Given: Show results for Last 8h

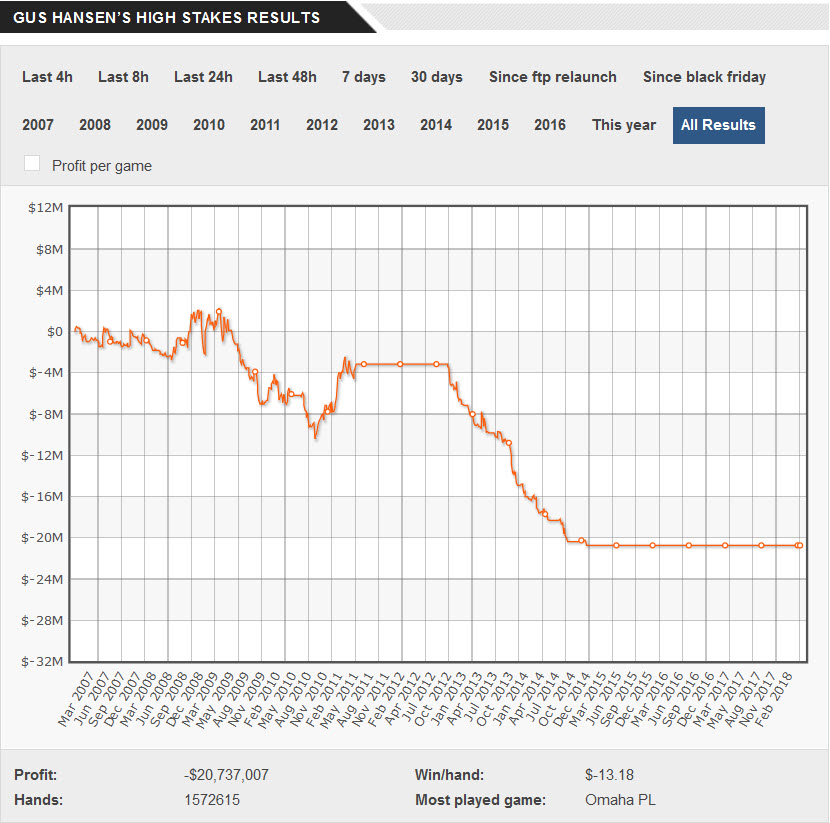Looking at the screenshot, I should pos(123,77).
